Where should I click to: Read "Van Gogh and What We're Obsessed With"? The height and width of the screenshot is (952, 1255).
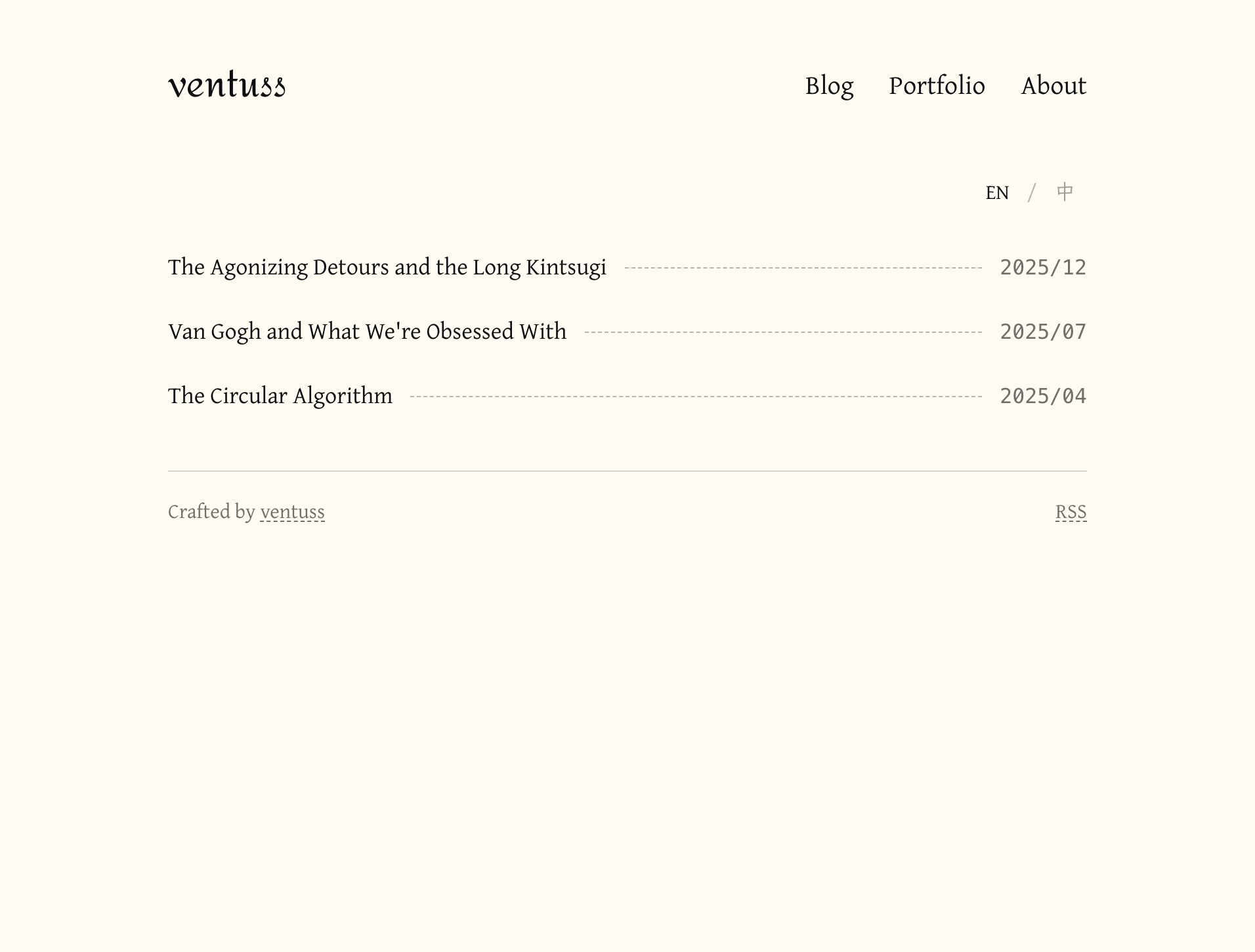(x=367, y=332)
